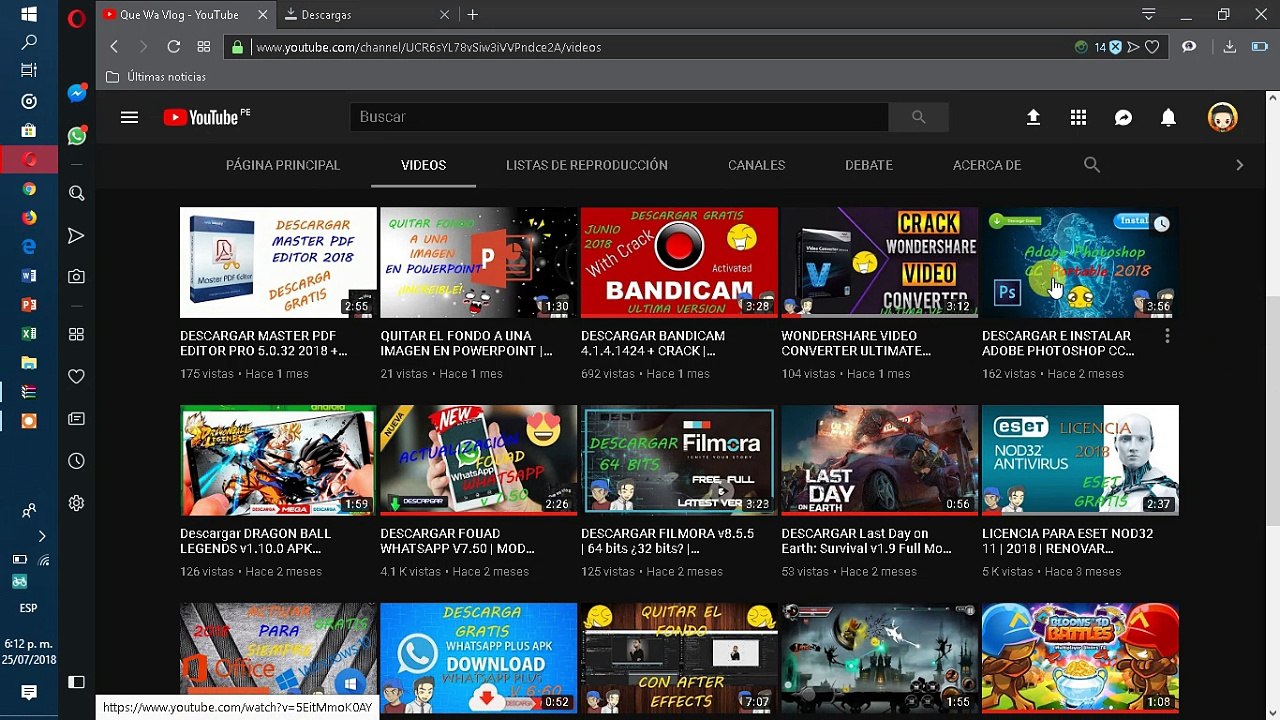The image size is (1280, 720).
Task: Open Messenger in the Opera sidebar
Action: point(77,93)
